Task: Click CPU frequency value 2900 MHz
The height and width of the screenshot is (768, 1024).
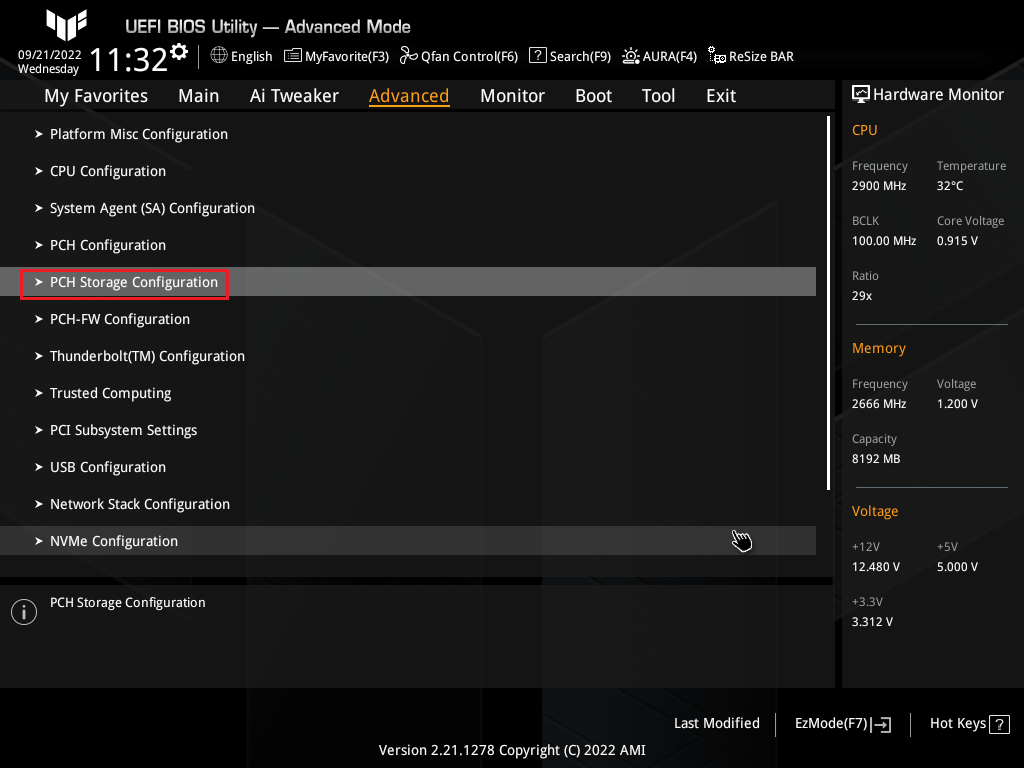Action: click(x=878, y=186)
